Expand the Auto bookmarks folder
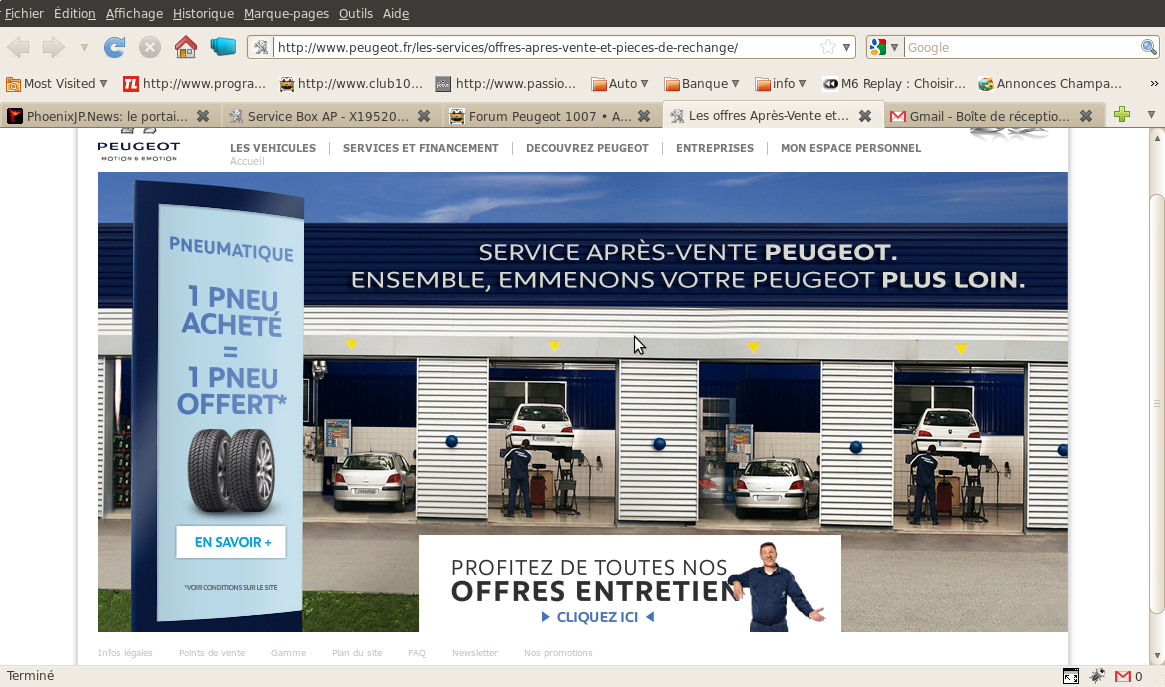Viewport: 1165px width, 687px height. pos(620,84)
